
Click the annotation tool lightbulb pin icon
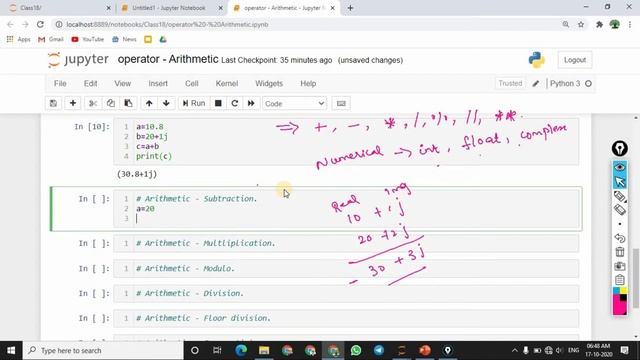point(620,149)
